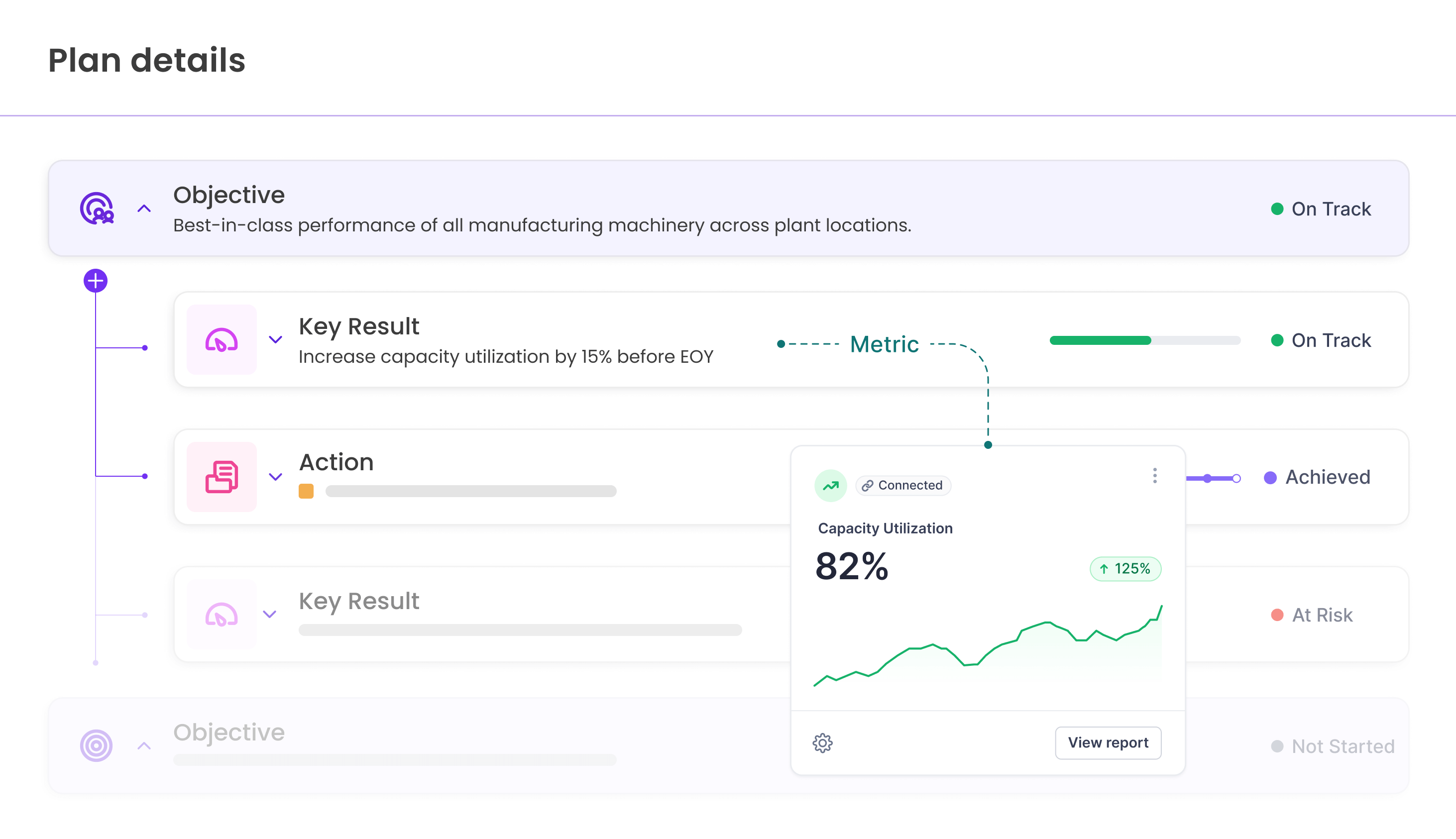Click the 125% increase badge
Screen dimensions: 1456x839
pos(1124,569)
